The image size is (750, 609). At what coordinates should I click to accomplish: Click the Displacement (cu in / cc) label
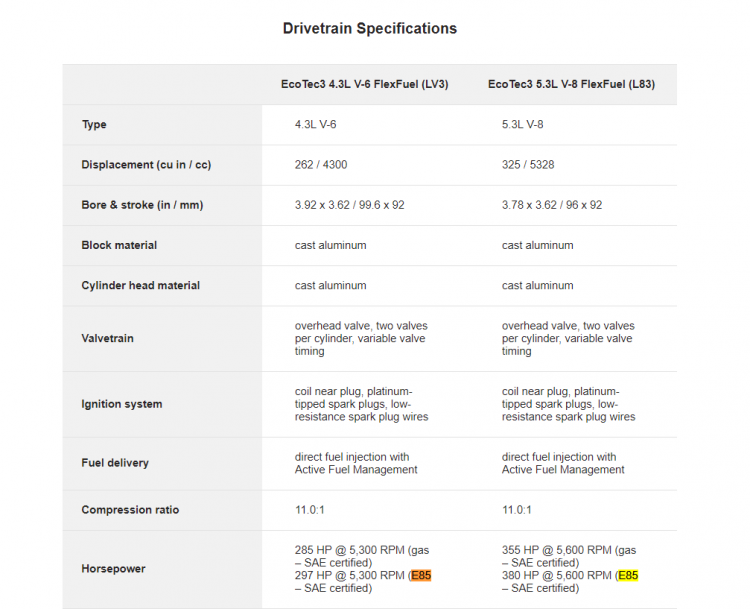click(x=146, y=165)
